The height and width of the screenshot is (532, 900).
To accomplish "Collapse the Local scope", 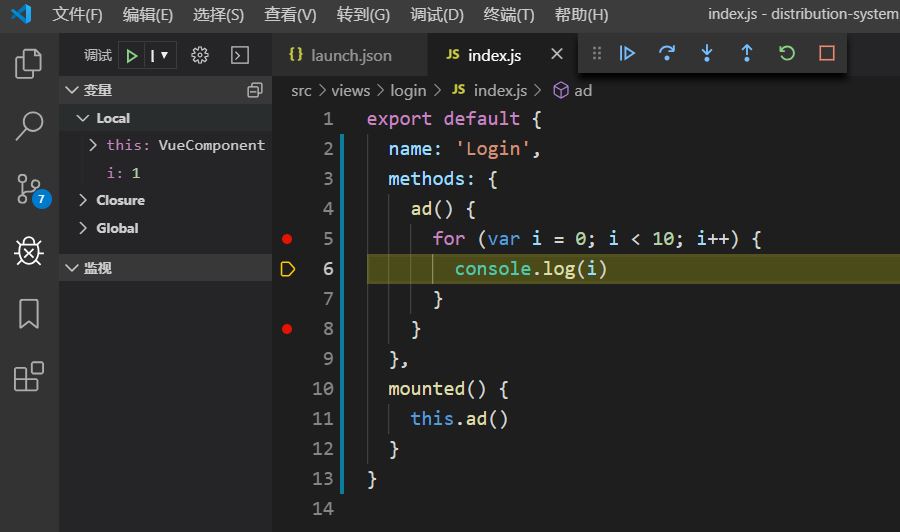I will pyautogui.click(x=83, y=118).
